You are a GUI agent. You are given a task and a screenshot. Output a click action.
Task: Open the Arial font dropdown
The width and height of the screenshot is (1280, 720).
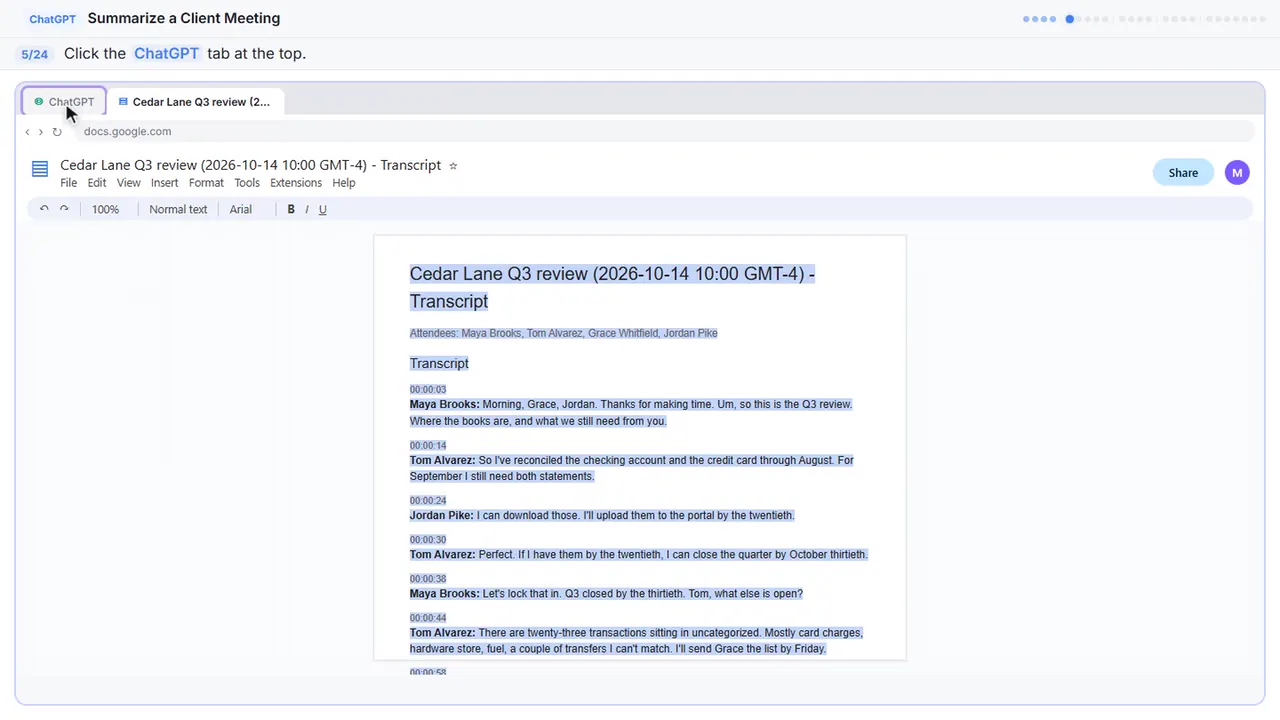241,209
